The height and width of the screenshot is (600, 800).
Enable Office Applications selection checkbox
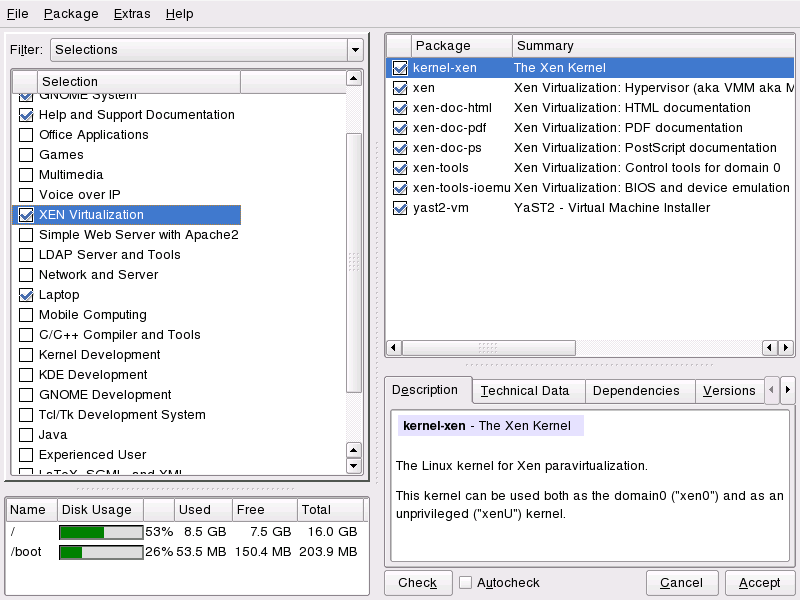coord(26,135)
